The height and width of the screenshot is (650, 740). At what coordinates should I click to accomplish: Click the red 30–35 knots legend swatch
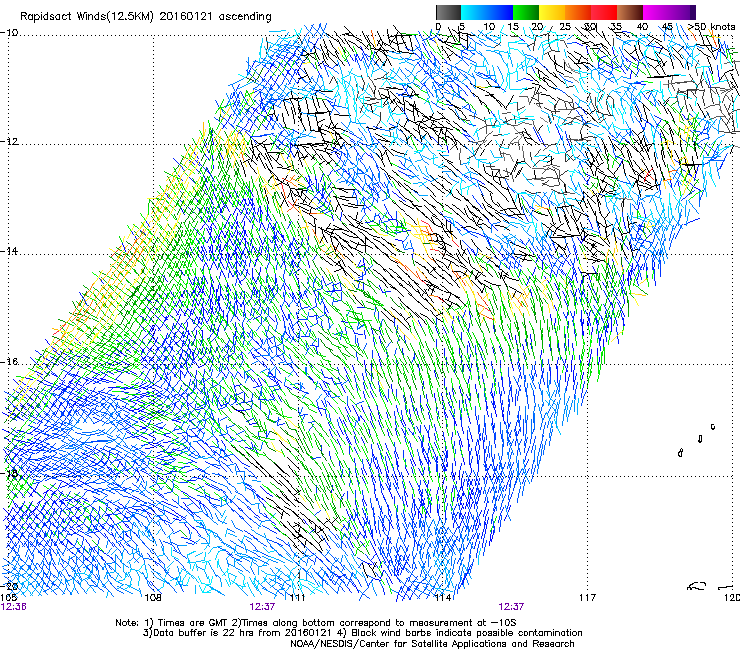[604, 12]
